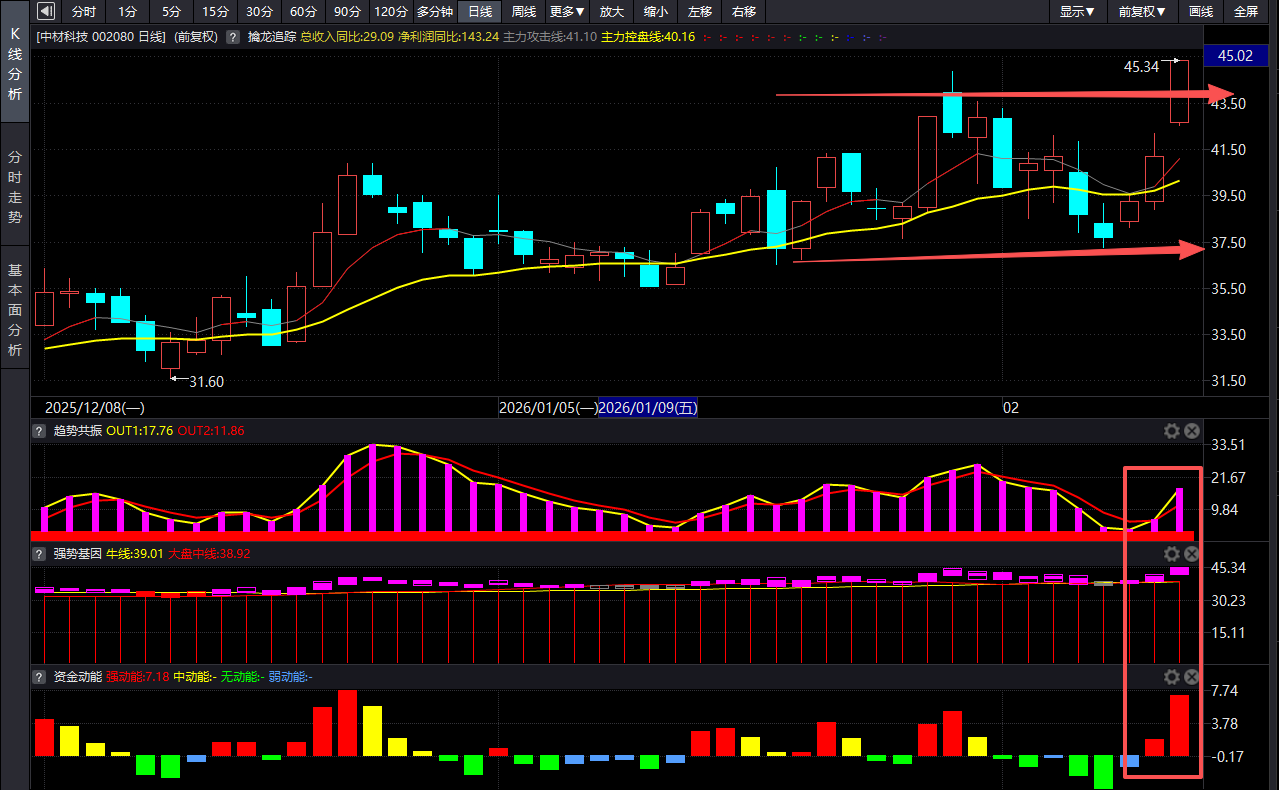This screenshot has width=1279, height=790.
Task: Click the 牛线:39.01 value
Action: pyautogui.click(x=135, y=553)
